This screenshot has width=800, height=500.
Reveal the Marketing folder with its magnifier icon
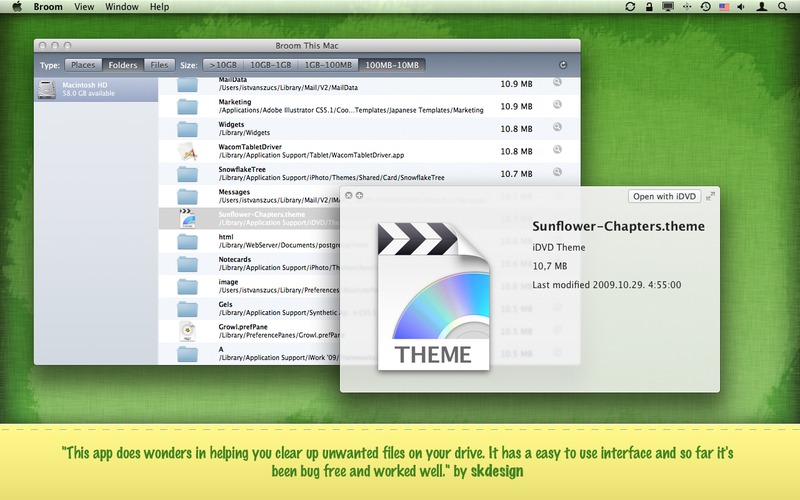click(x=558, y=105)
